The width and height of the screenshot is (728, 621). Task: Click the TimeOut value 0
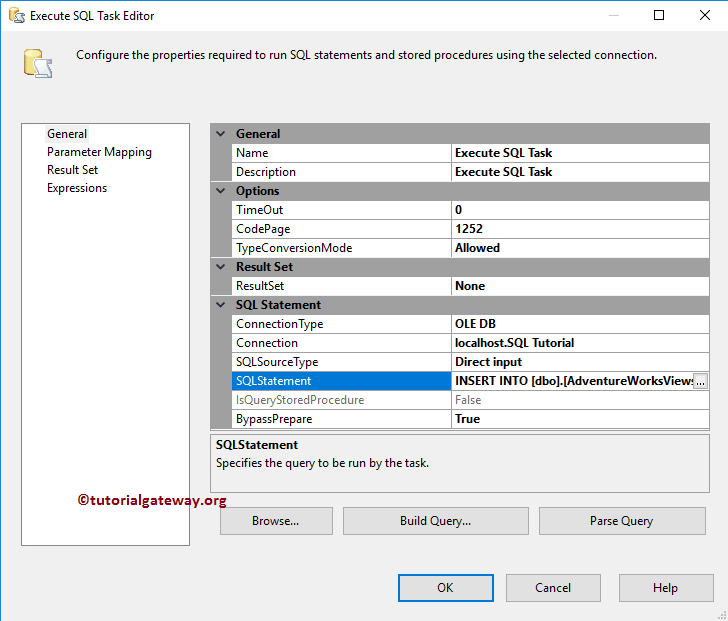click(580, 210)
